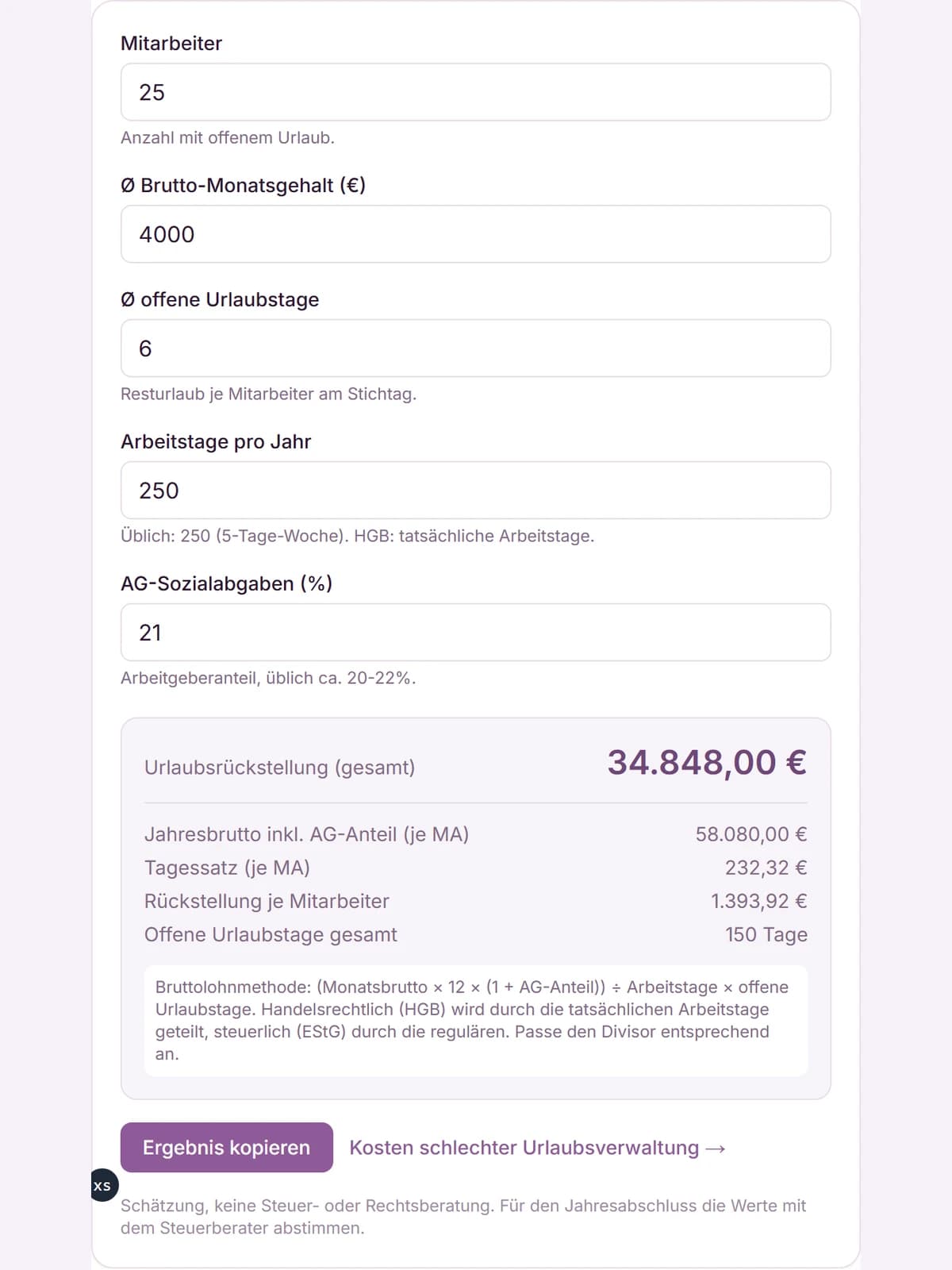The image size is (952, 1270).
Task: Click the Ø offene Urlaubstage label
Action: coord(220,299)
